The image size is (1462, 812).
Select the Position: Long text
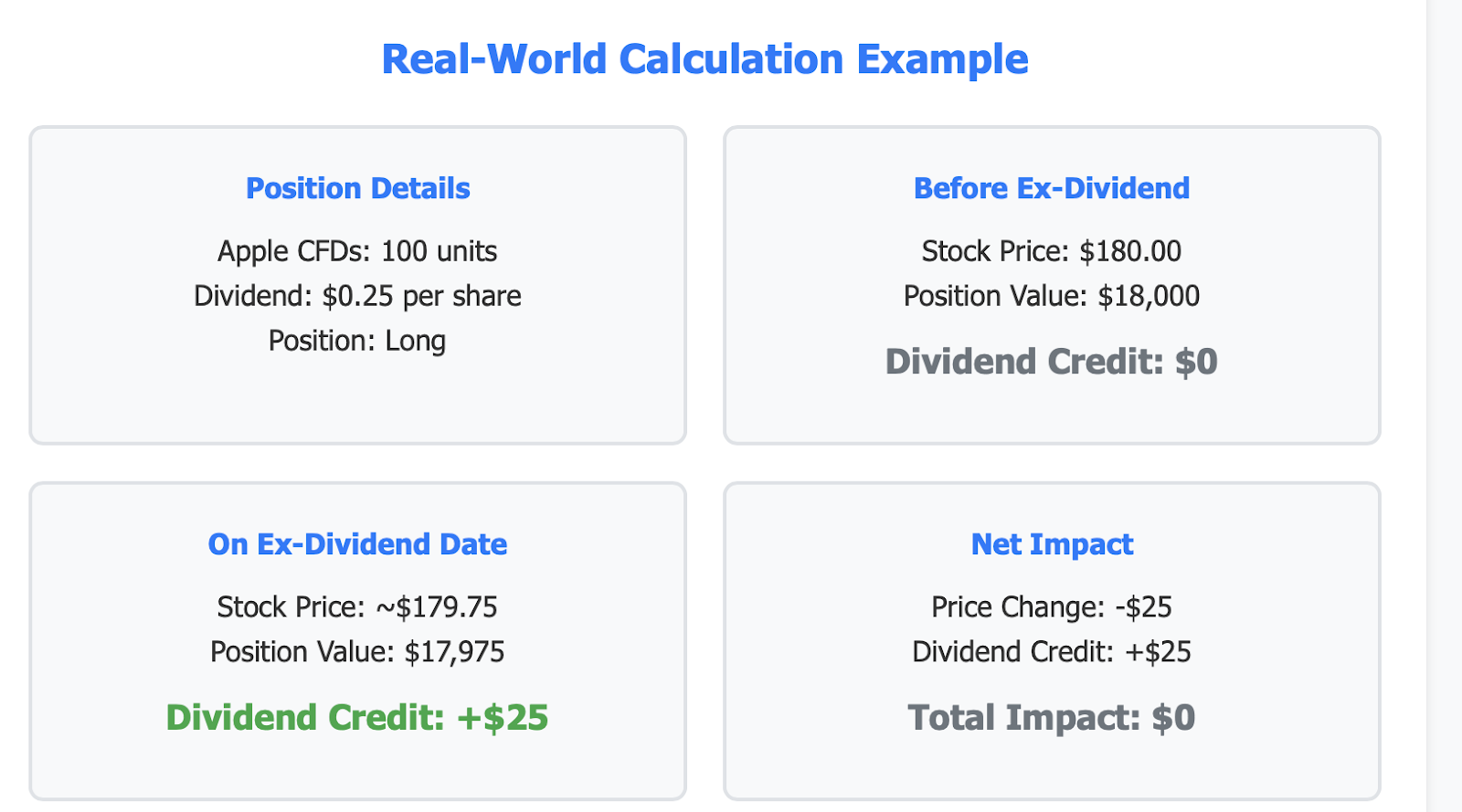coord(357,341)
